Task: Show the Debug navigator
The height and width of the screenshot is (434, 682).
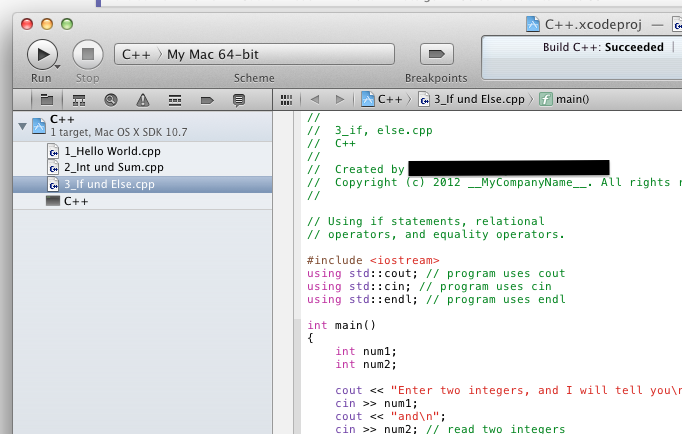Action: point(174,100)
